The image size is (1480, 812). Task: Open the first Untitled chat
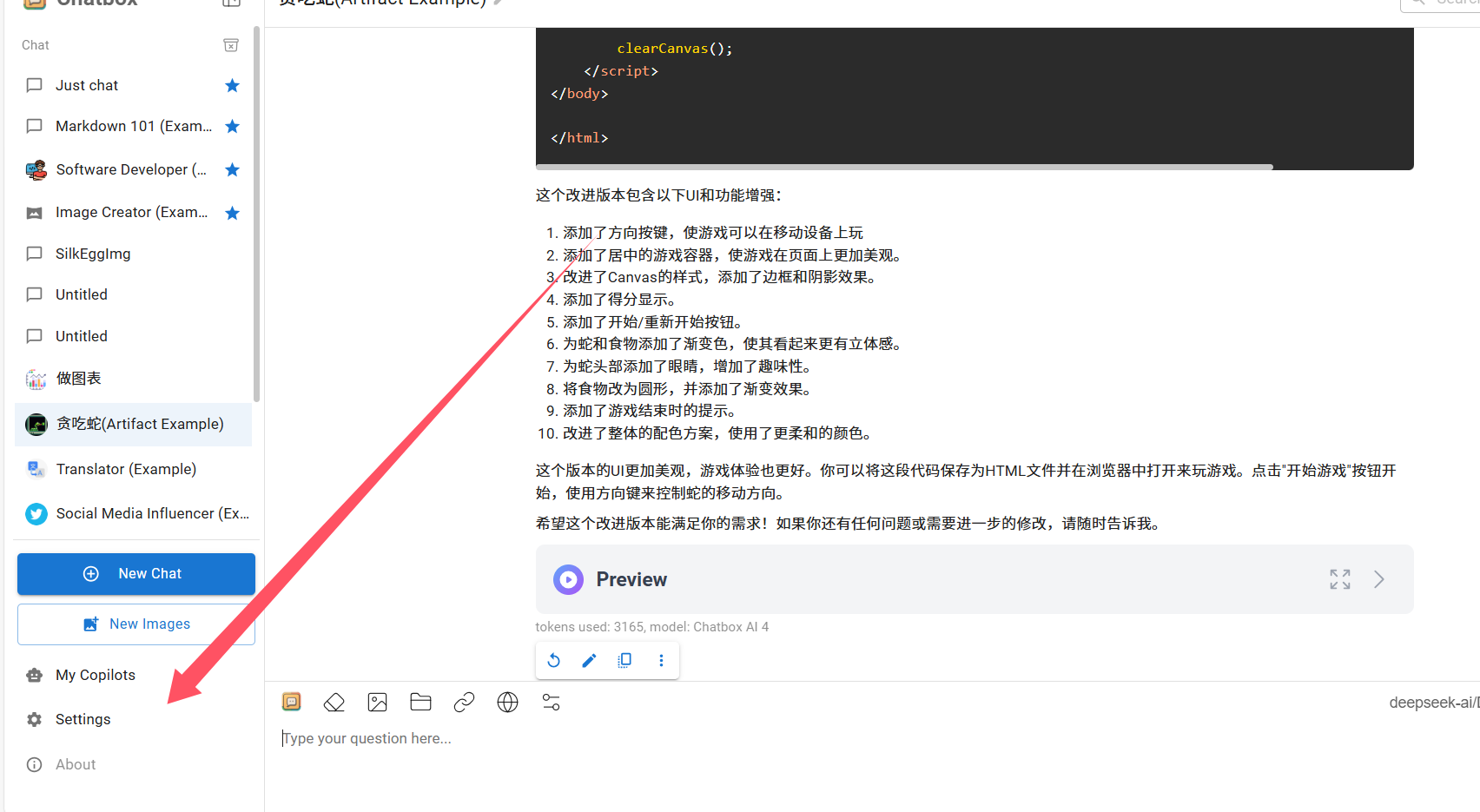pyautogui.click(x=133, y=294)
